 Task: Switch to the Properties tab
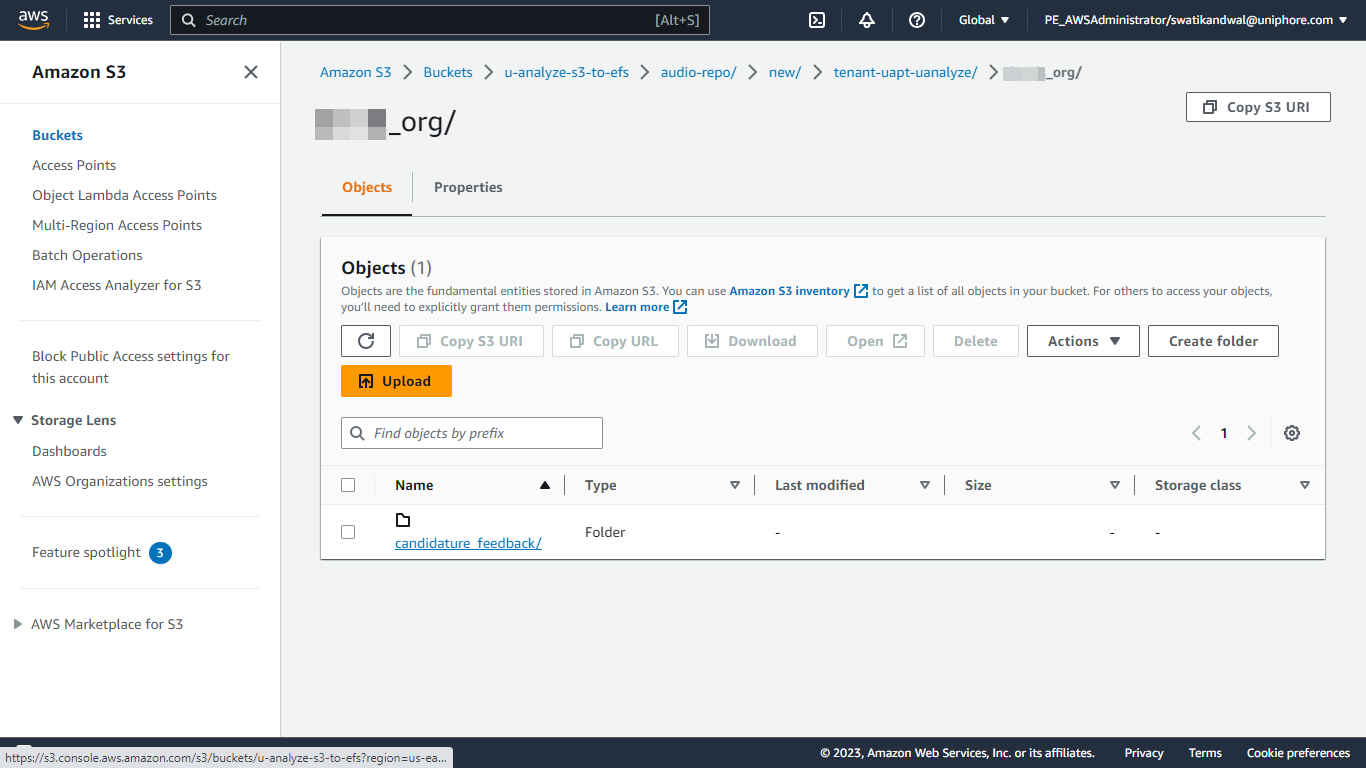click(x=468, y=187)
